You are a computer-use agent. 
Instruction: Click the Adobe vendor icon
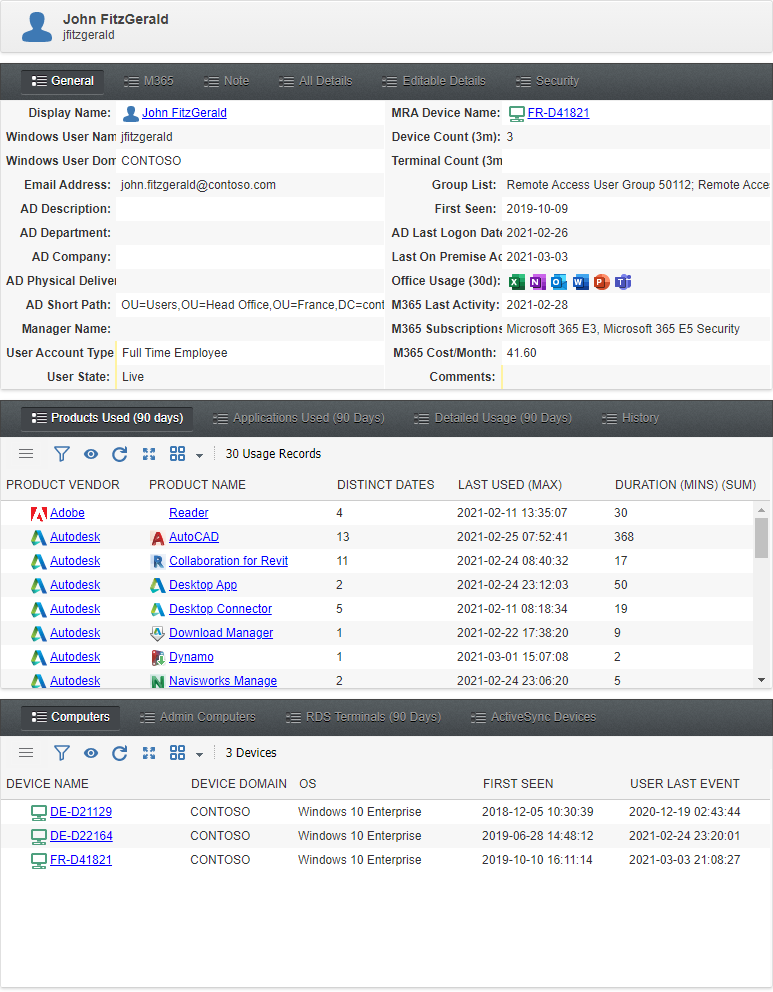39,514
